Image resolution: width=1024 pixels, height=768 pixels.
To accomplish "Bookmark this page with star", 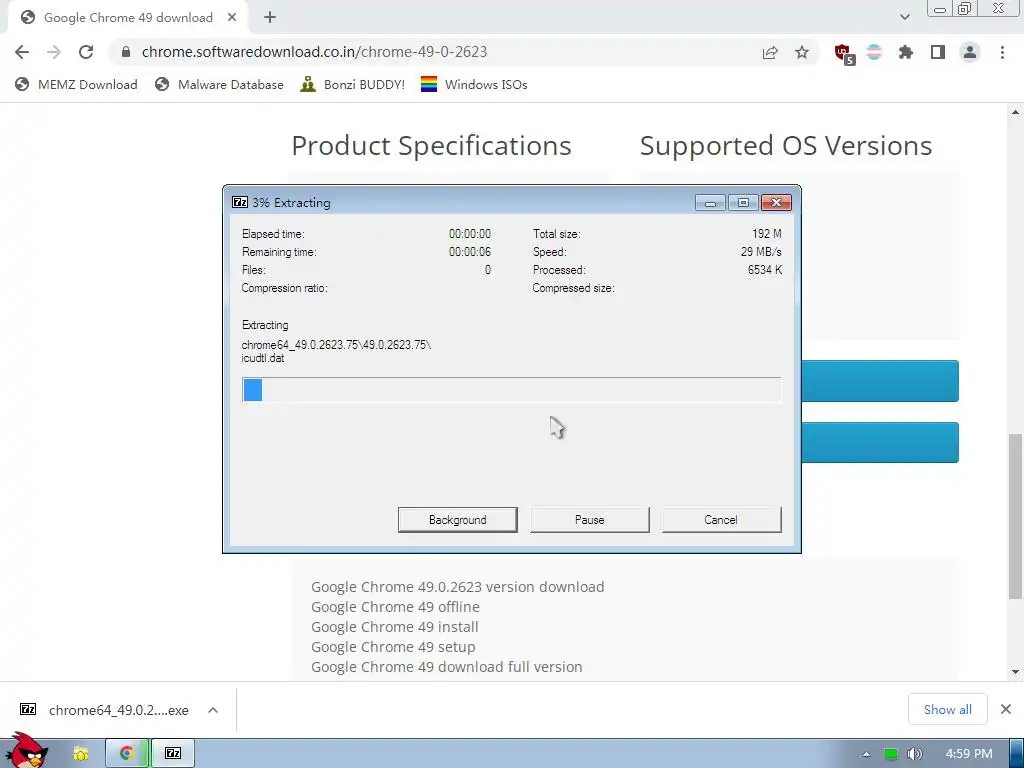I will [802, 52].
